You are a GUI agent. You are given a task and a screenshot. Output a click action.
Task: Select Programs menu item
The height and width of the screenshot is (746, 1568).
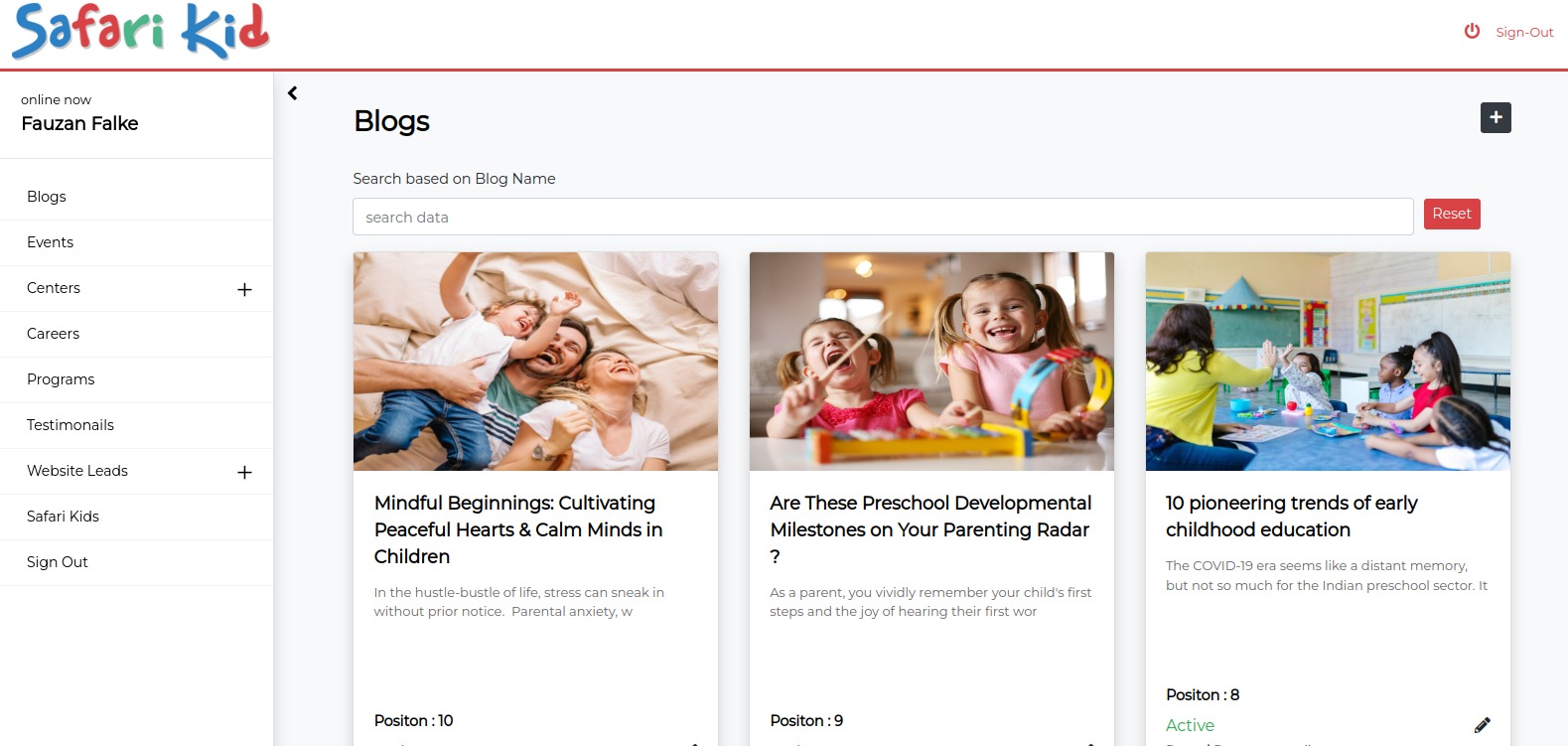coord(136,379)
